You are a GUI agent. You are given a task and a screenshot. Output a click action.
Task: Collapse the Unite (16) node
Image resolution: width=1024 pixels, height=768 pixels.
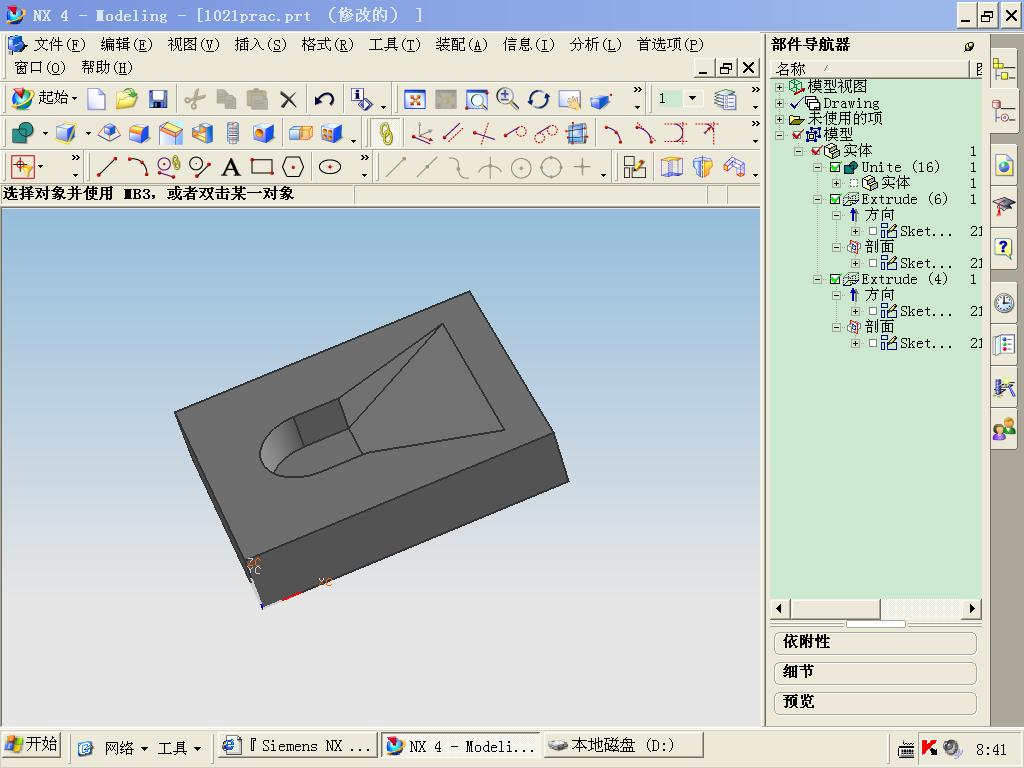(x=817, y=168)
